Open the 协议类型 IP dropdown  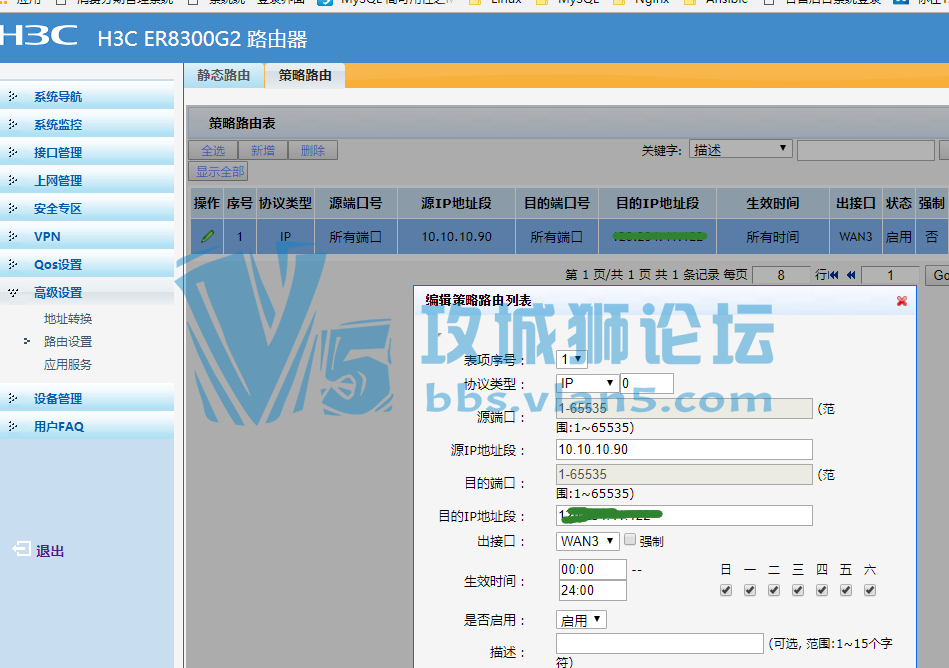tap(586, 383)
